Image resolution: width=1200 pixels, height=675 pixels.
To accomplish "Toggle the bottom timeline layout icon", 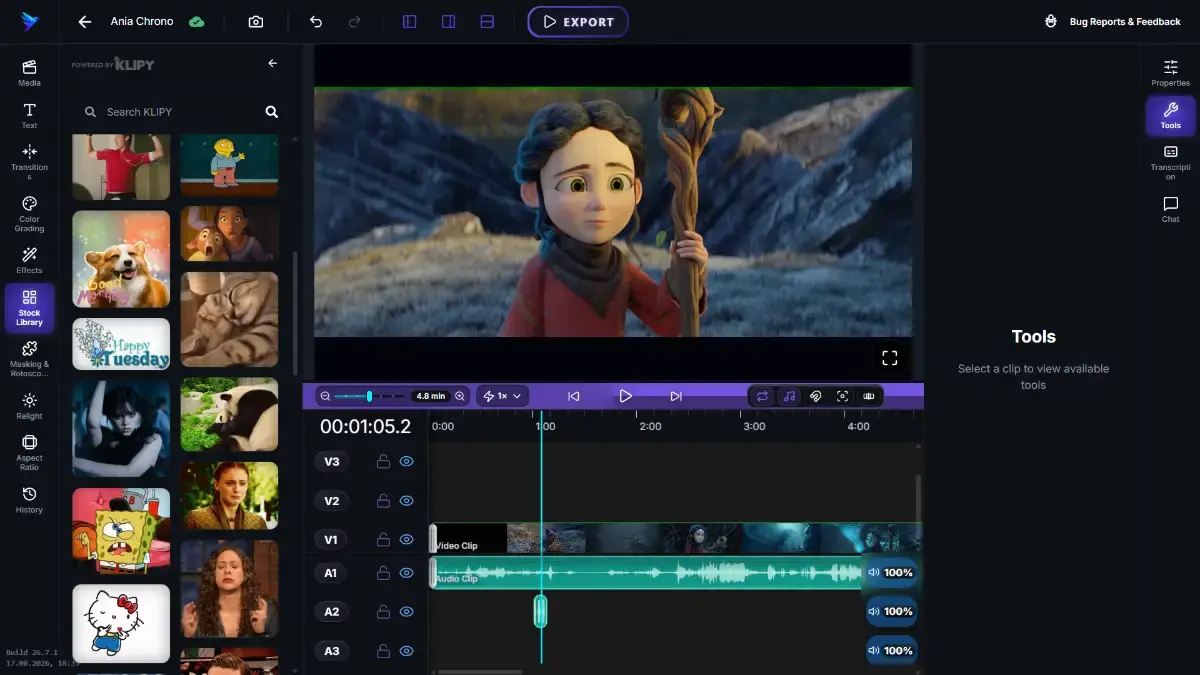I will pos(487,21).
